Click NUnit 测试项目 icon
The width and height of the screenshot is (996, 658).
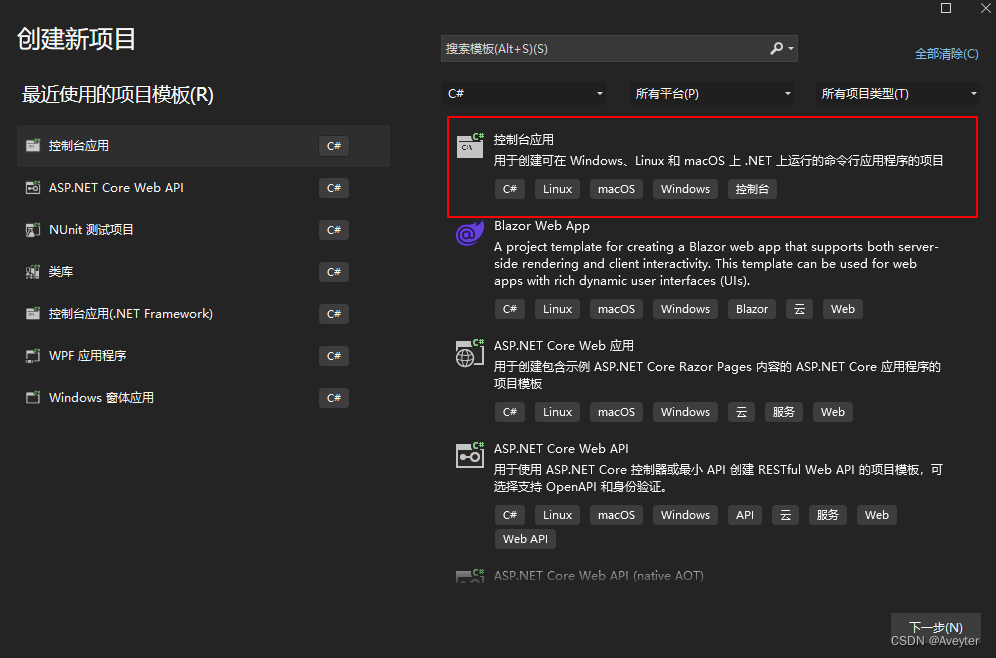pyautogui.click(x=32, y=229)
